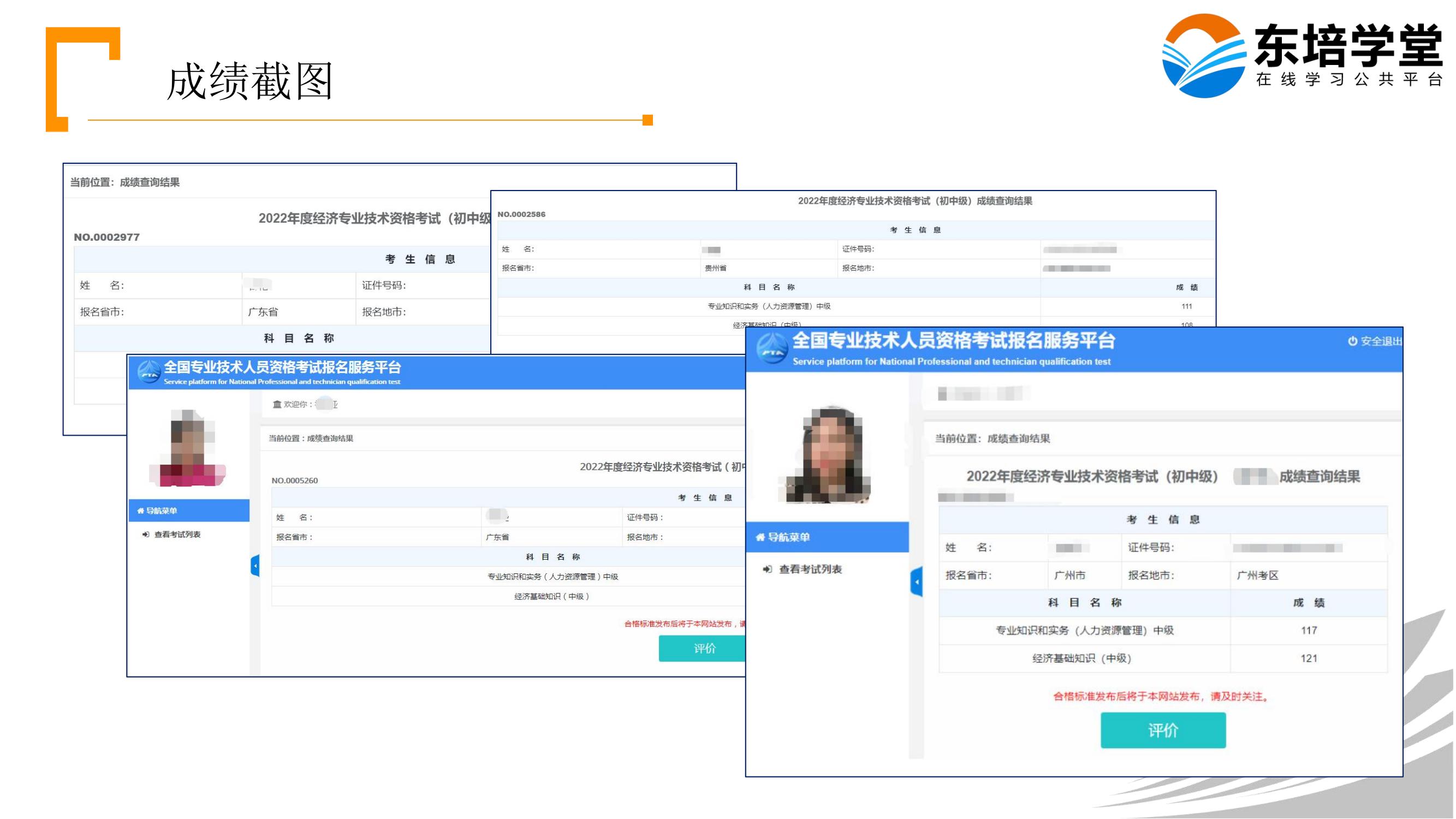The width and height of the screenshot is (1456, 819).
Task: Click red 合格标准发布后 notice in right window
Action: pyautogui.click(x=1162, y=697)
